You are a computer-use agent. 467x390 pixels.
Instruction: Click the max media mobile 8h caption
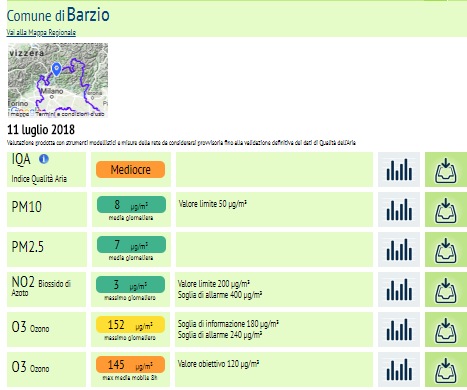tap(130, 378)
